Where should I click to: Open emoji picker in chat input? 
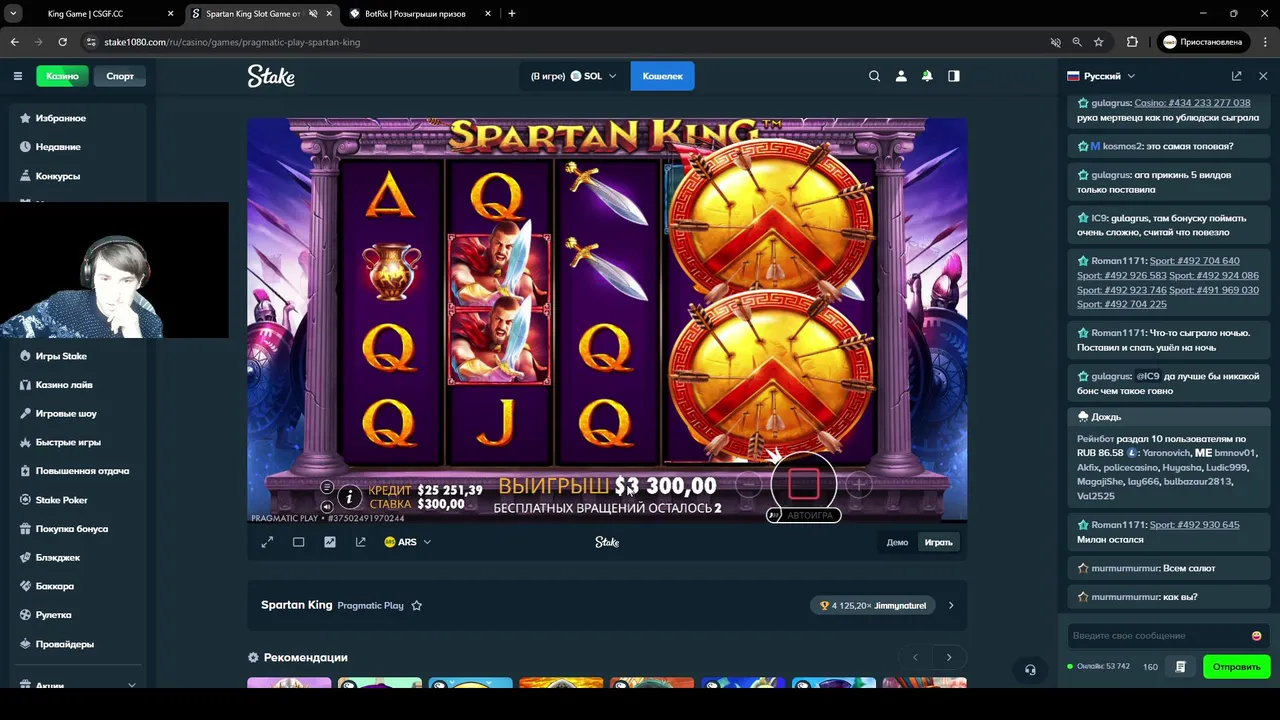click(1257, 636)
